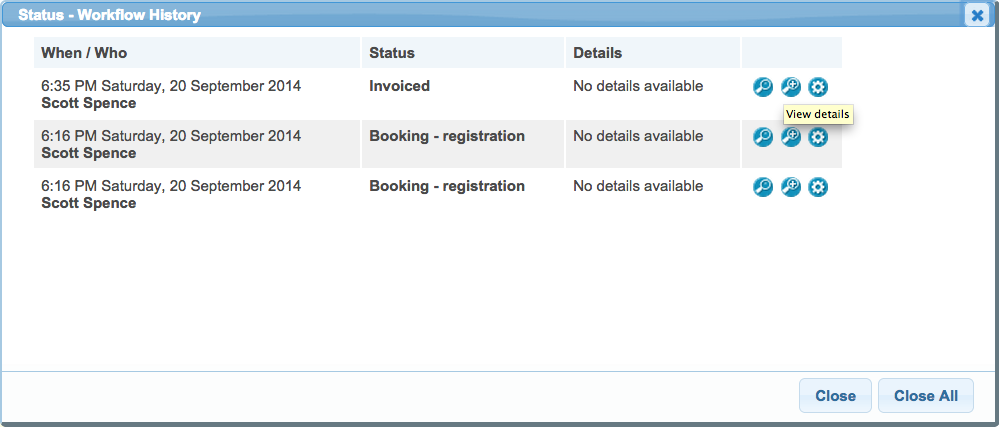Screen dimensions: 999x427
Task: Click the magnifier icon in the Invoiced row
Action: point(763,87)
